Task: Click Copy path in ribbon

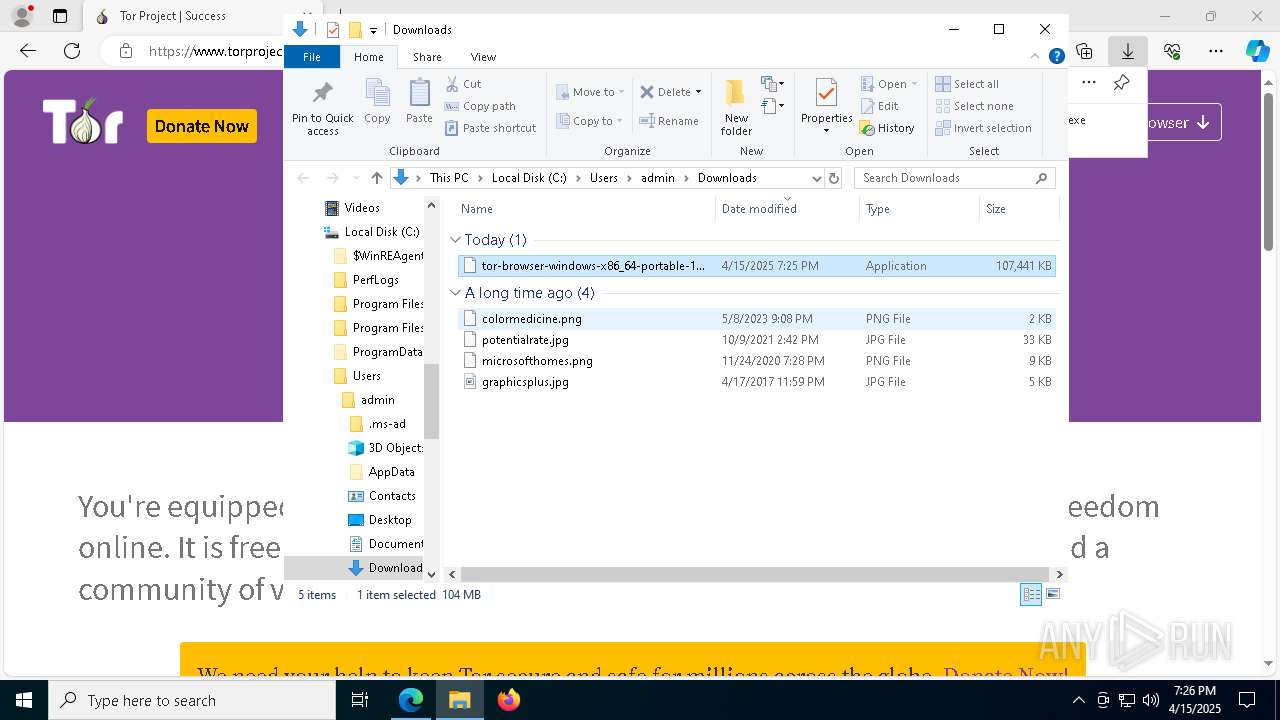Action: coord(480,106)
